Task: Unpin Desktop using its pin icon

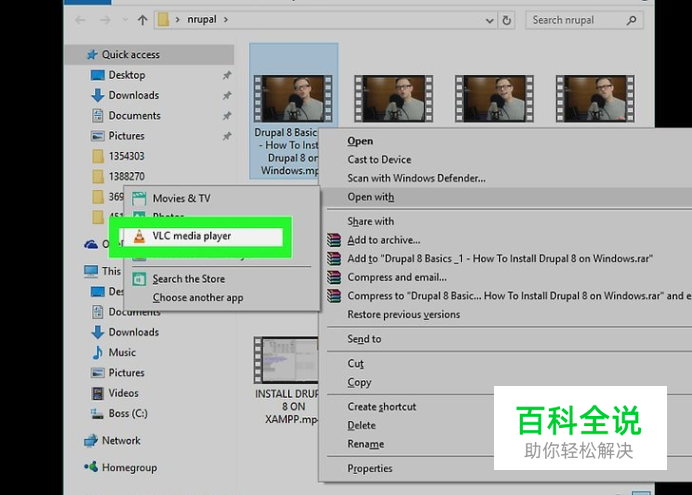Action: click(227, 75)
